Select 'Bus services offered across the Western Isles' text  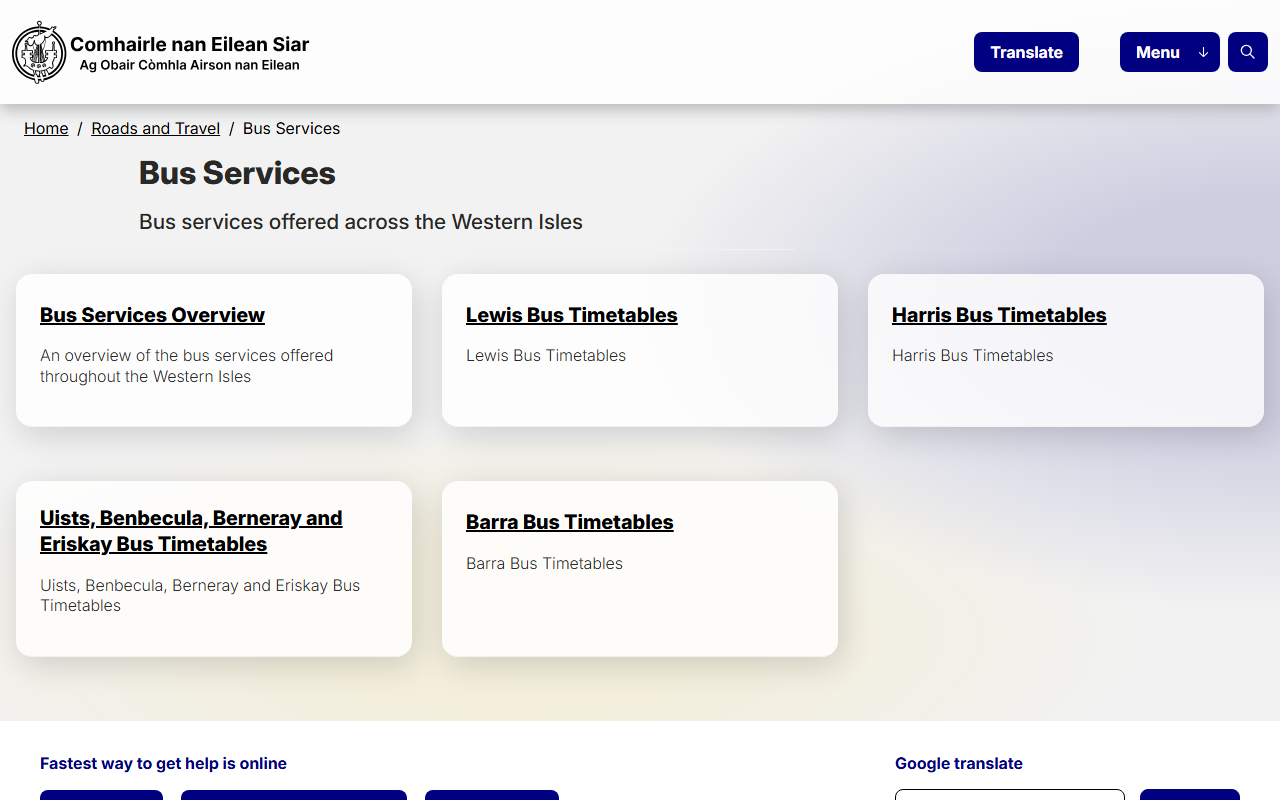pyautogui.click(x=361, y=222)
